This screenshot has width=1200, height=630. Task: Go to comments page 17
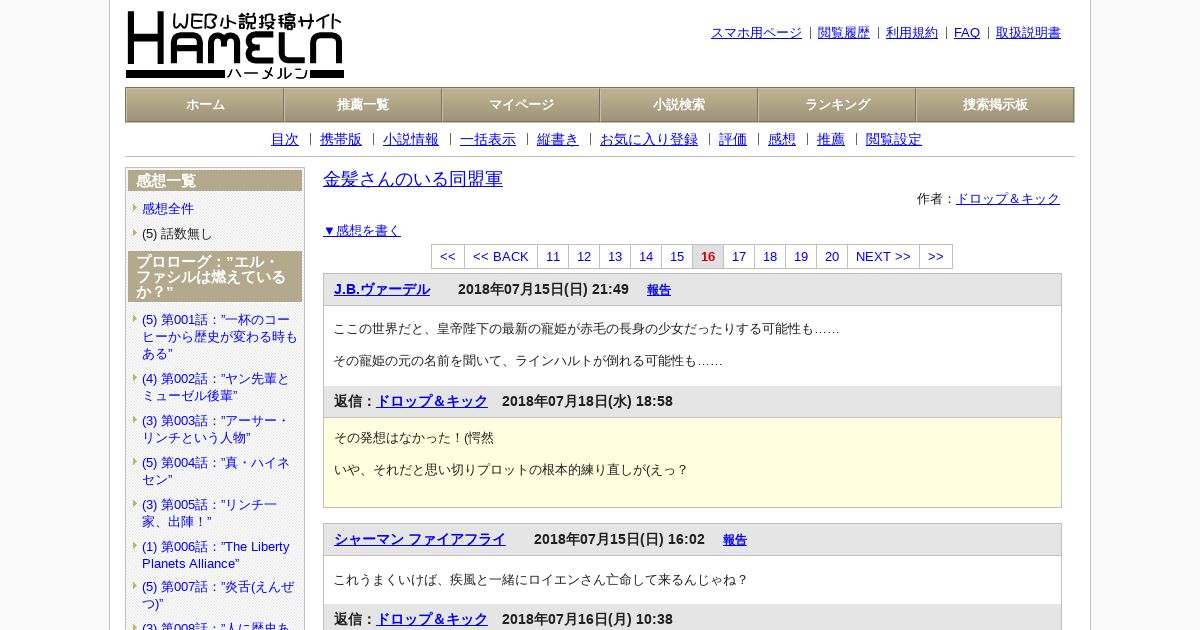(x=739, y=257)
